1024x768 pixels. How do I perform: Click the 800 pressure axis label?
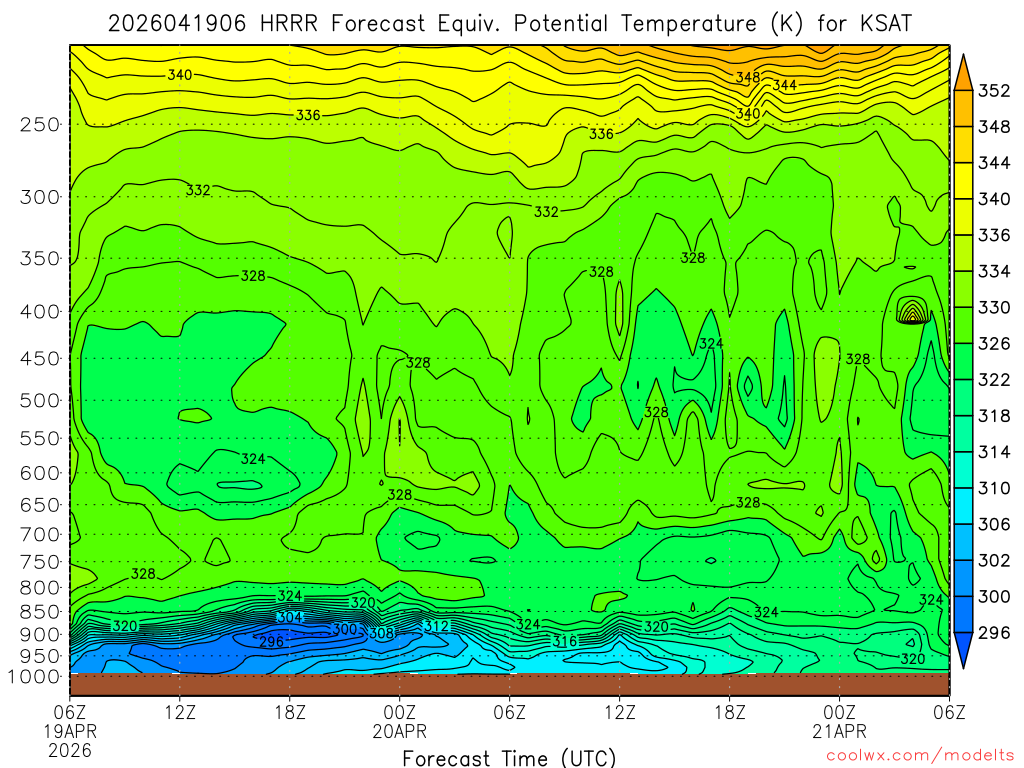pyautogui.click(x=40, y=588)
